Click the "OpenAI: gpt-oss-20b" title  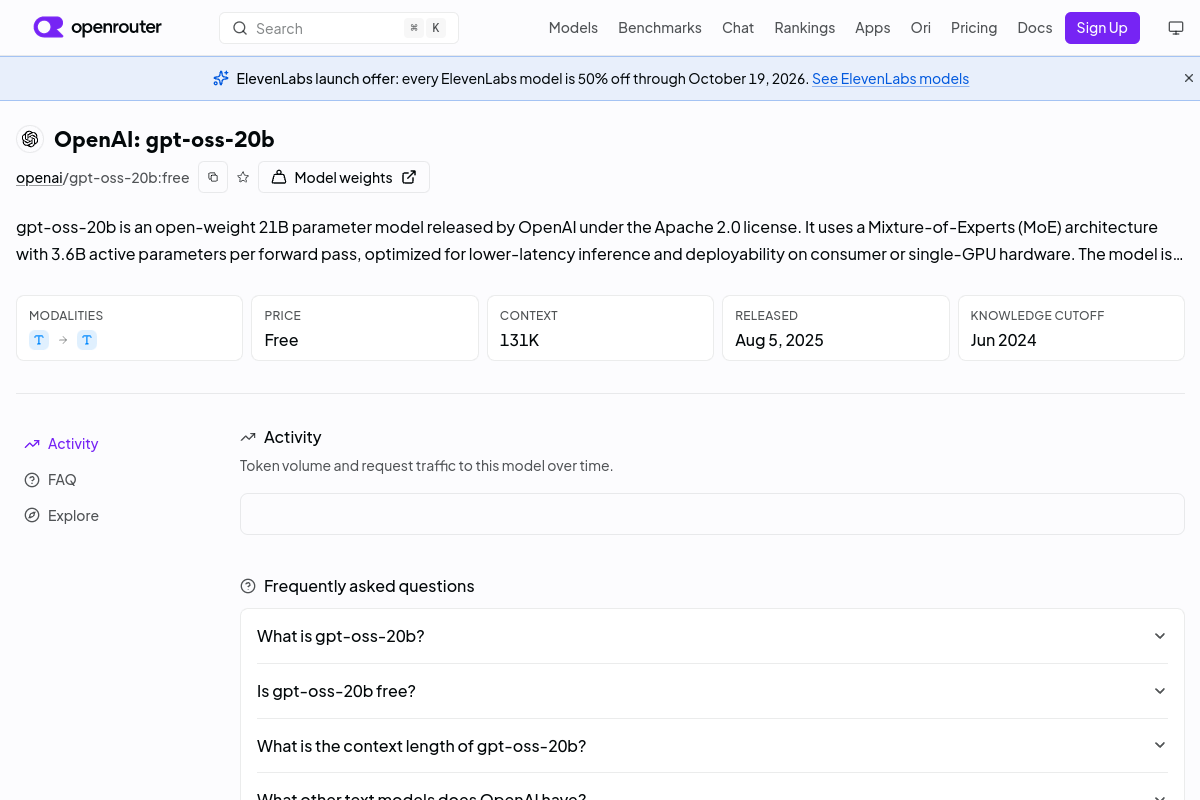click(x=164, y=139)
